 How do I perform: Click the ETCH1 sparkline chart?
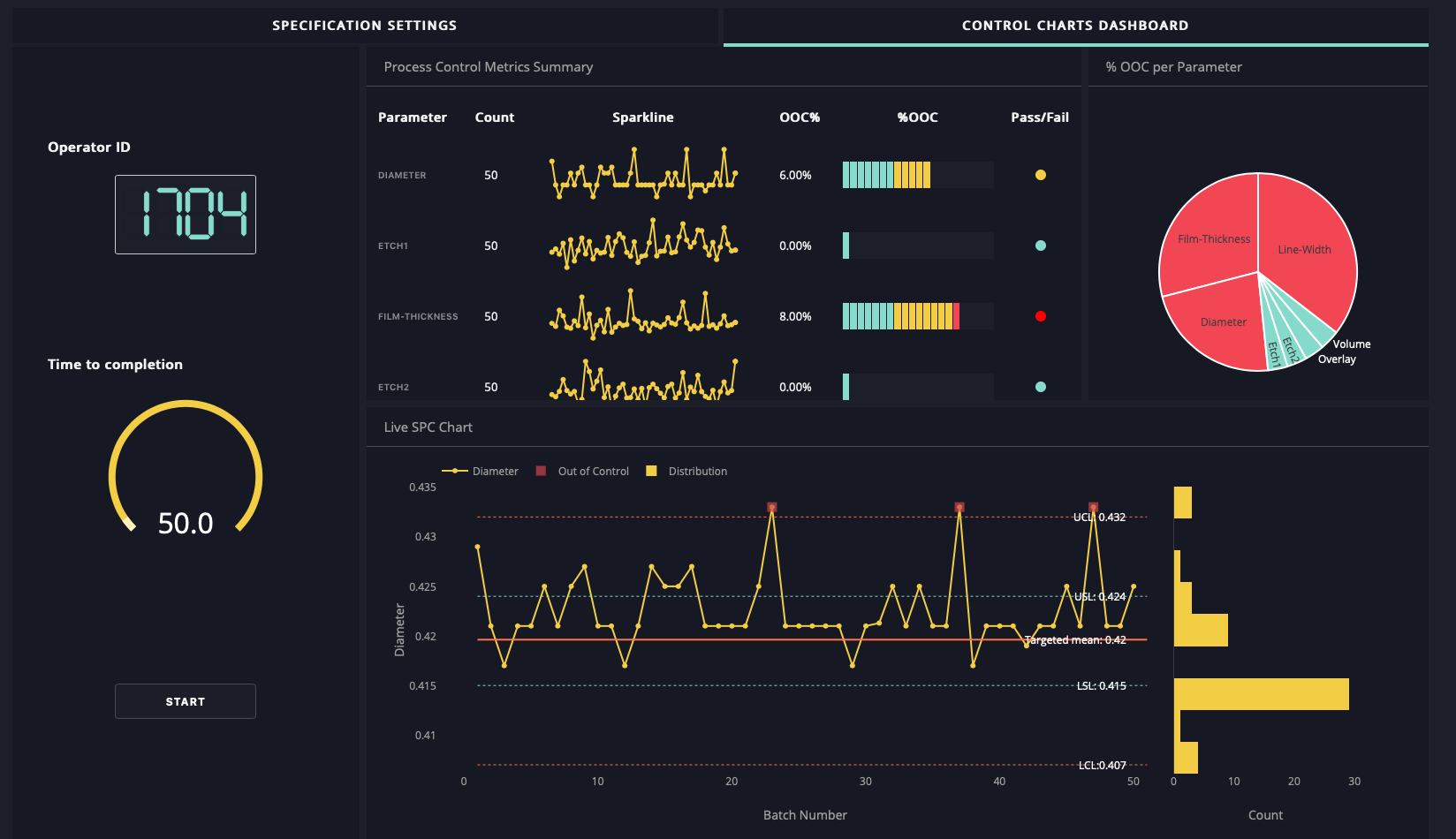(642, 246)
